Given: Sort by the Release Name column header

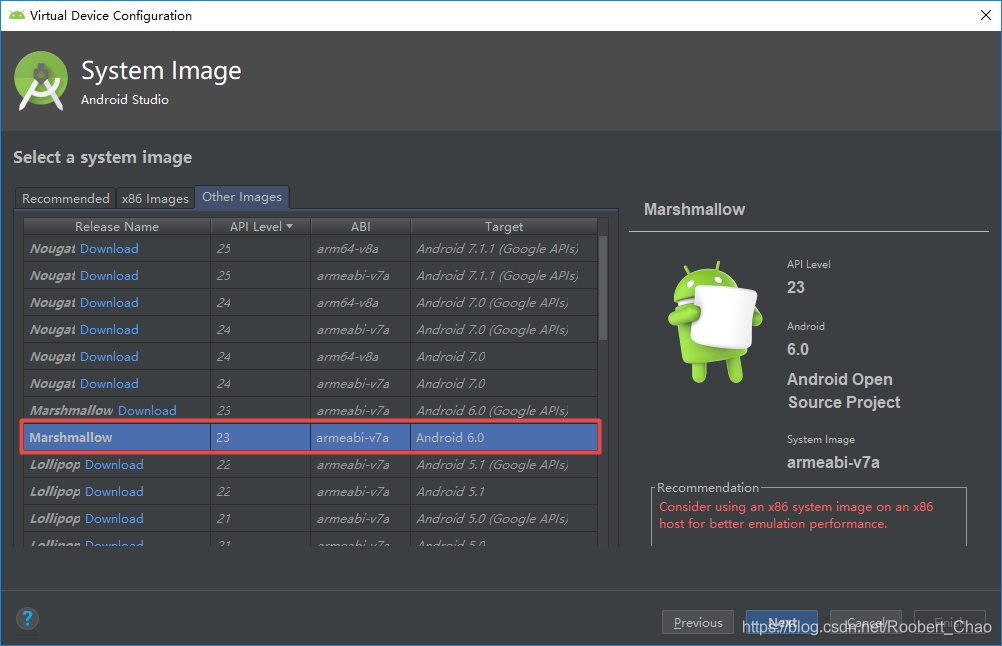Looking at the screenshot, I should coord(117,227).
